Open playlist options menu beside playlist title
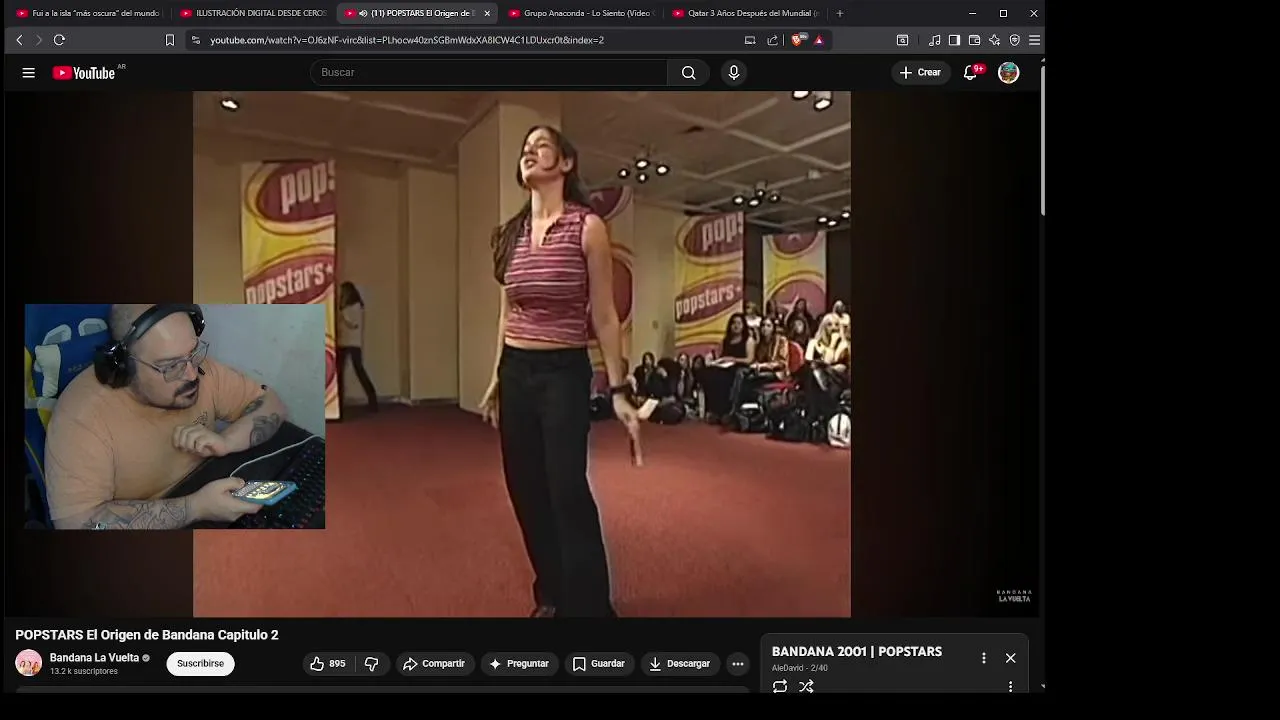 pos(984,658)
